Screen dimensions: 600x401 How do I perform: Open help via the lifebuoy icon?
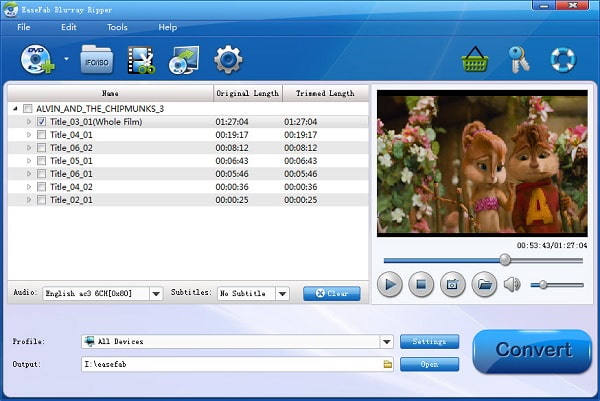(563, 60)
